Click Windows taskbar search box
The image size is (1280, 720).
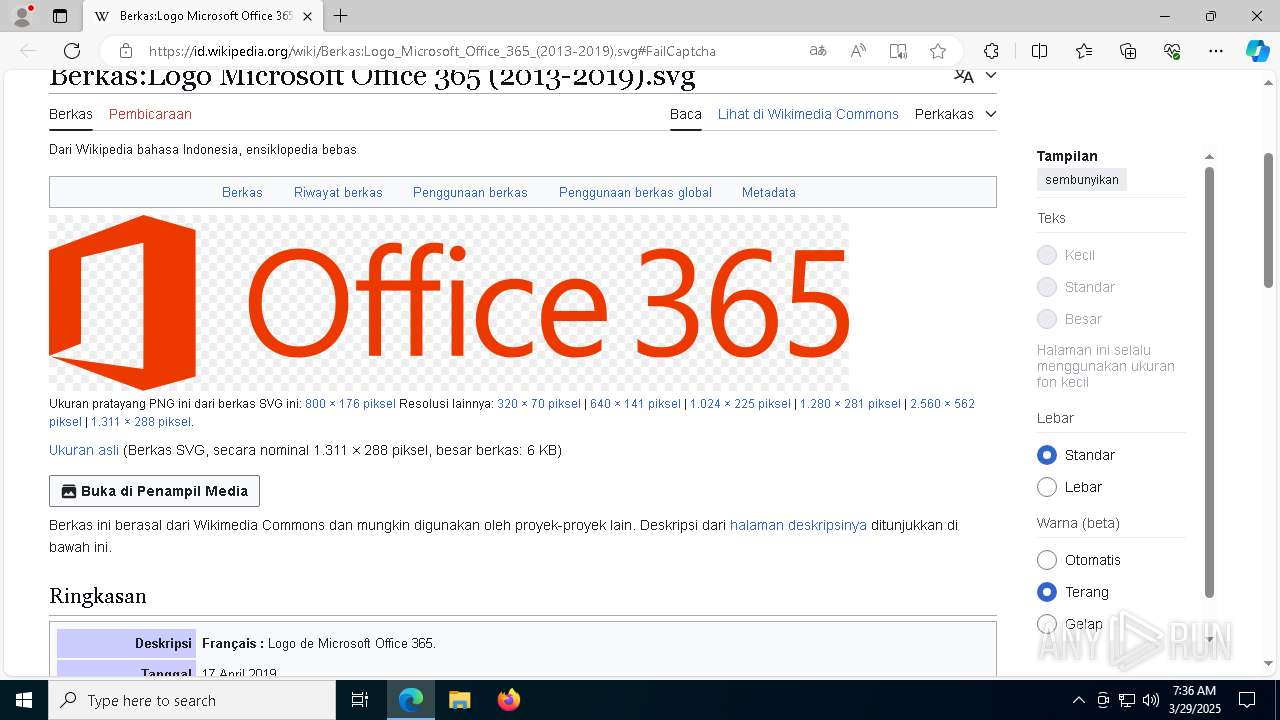click(192, 700)
